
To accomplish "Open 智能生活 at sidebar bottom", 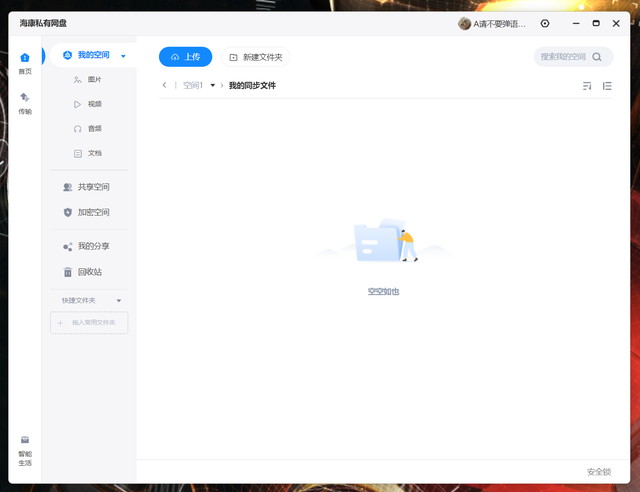I will pos(25,451).
